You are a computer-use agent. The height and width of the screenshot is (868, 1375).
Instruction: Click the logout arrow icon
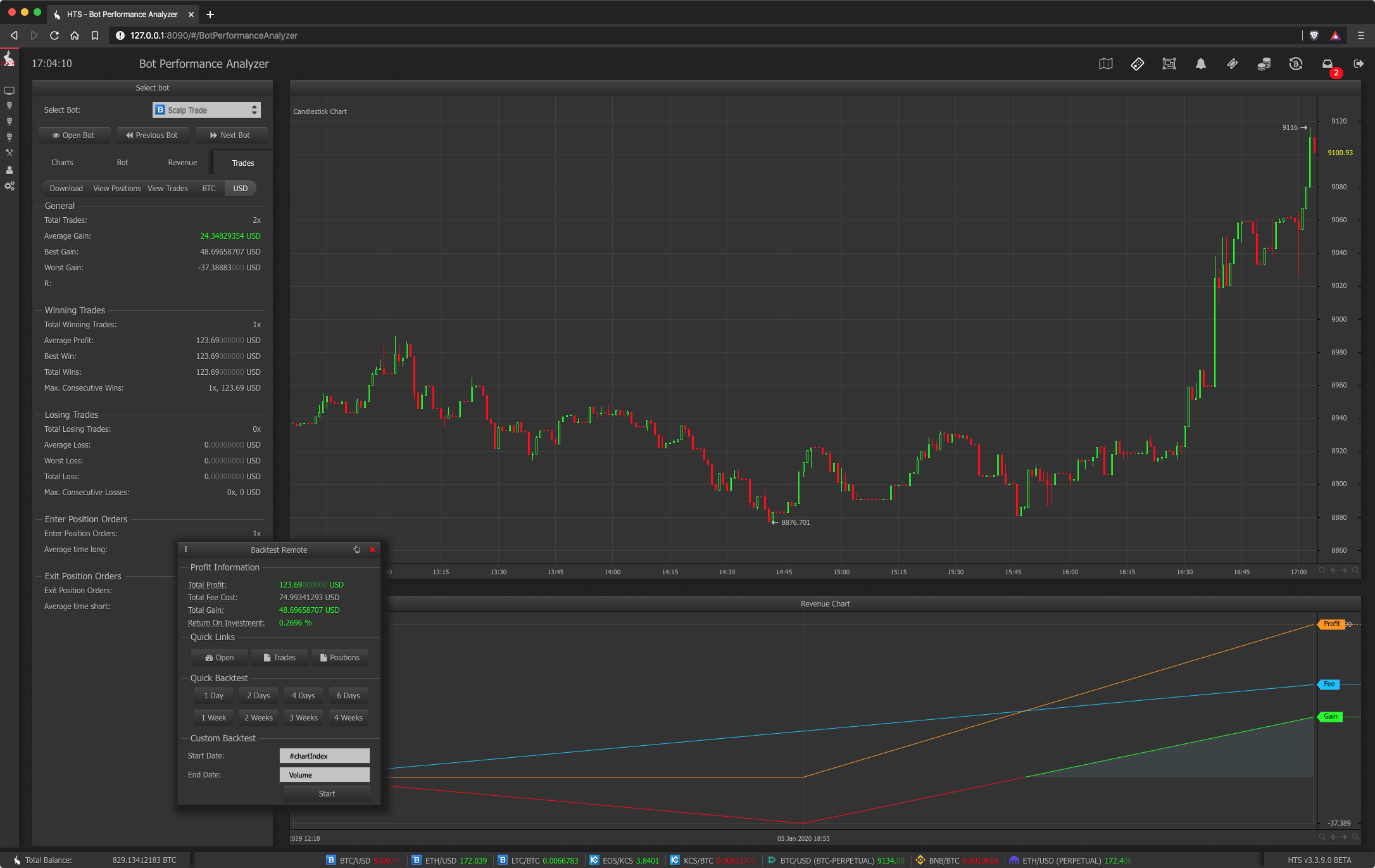coord(1359,64)
